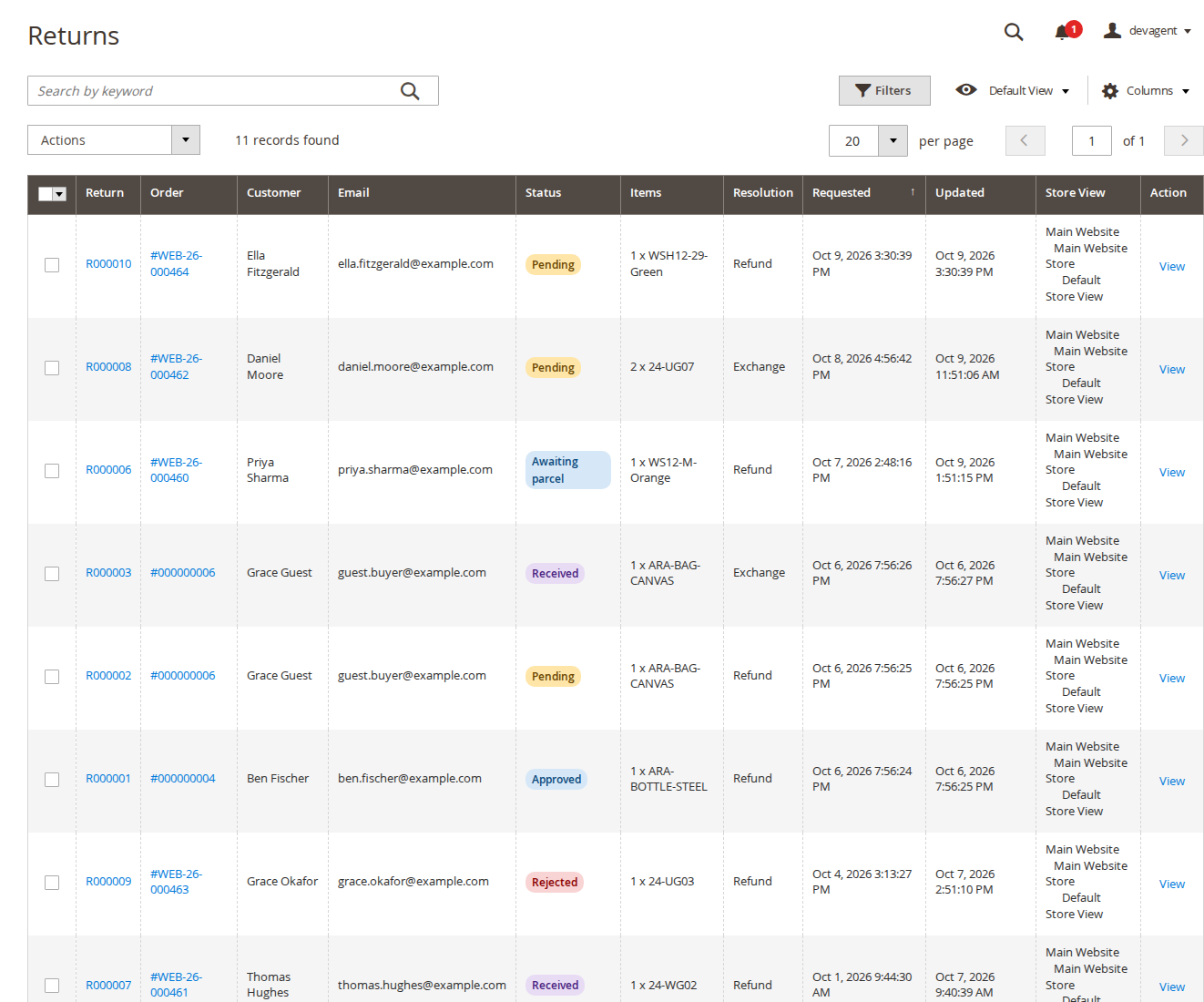
Task: Expand the Columns dropdown arrow
Action: click(1186, 91)
